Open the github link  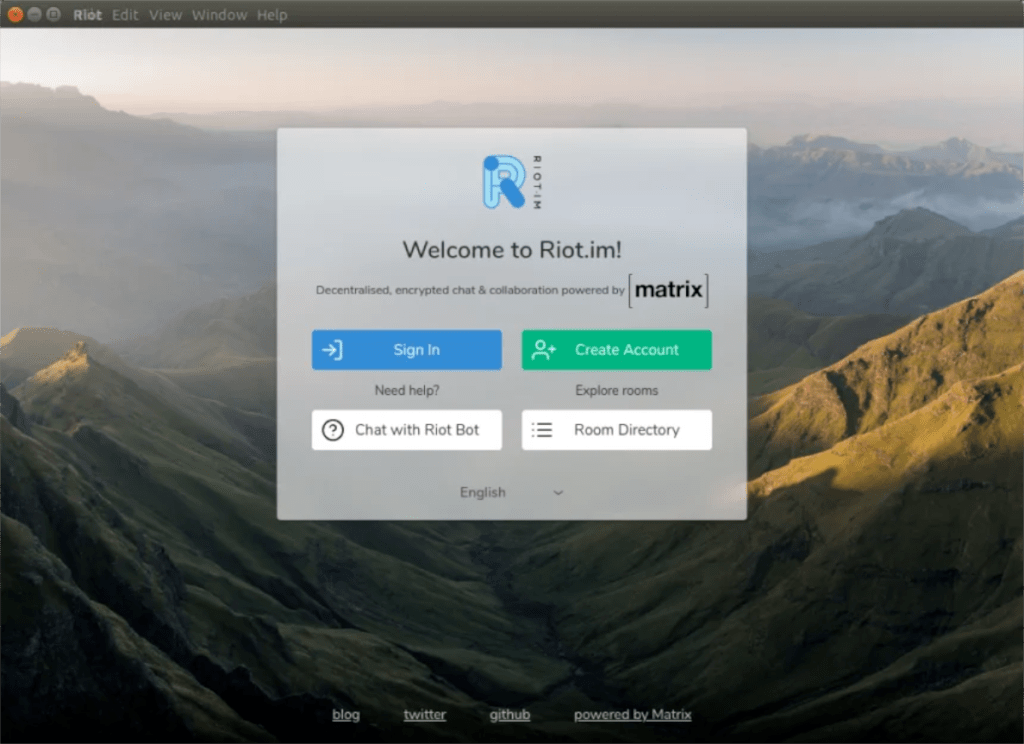509,714
